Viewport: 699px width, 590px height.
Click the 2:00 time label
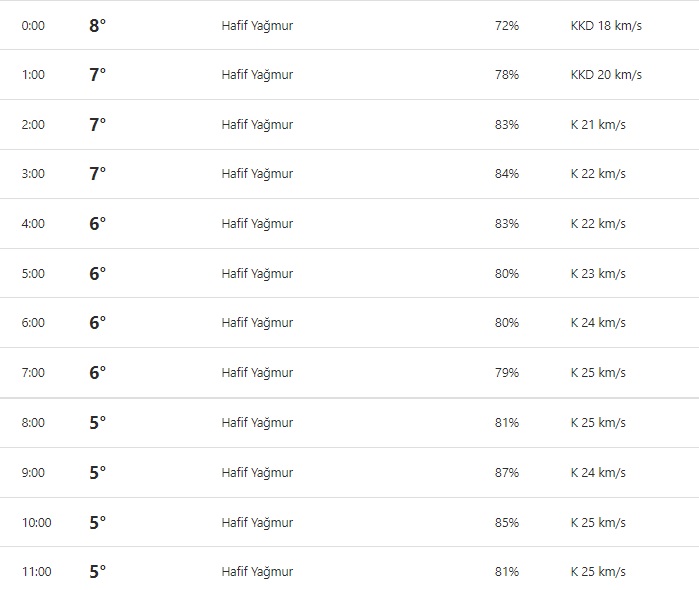coord(33,125)
